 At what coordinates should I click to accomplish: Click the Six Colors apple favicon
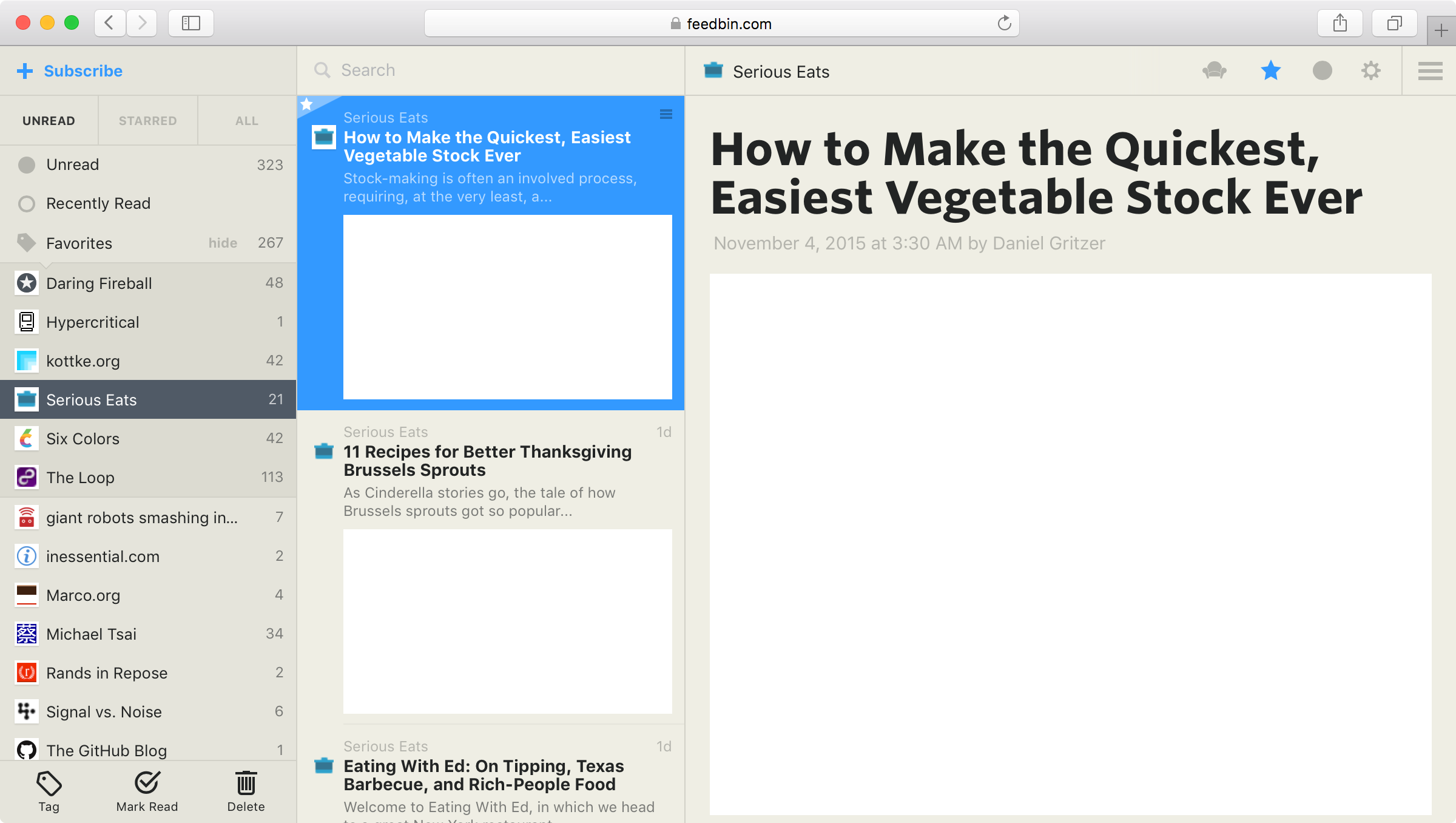27,438
